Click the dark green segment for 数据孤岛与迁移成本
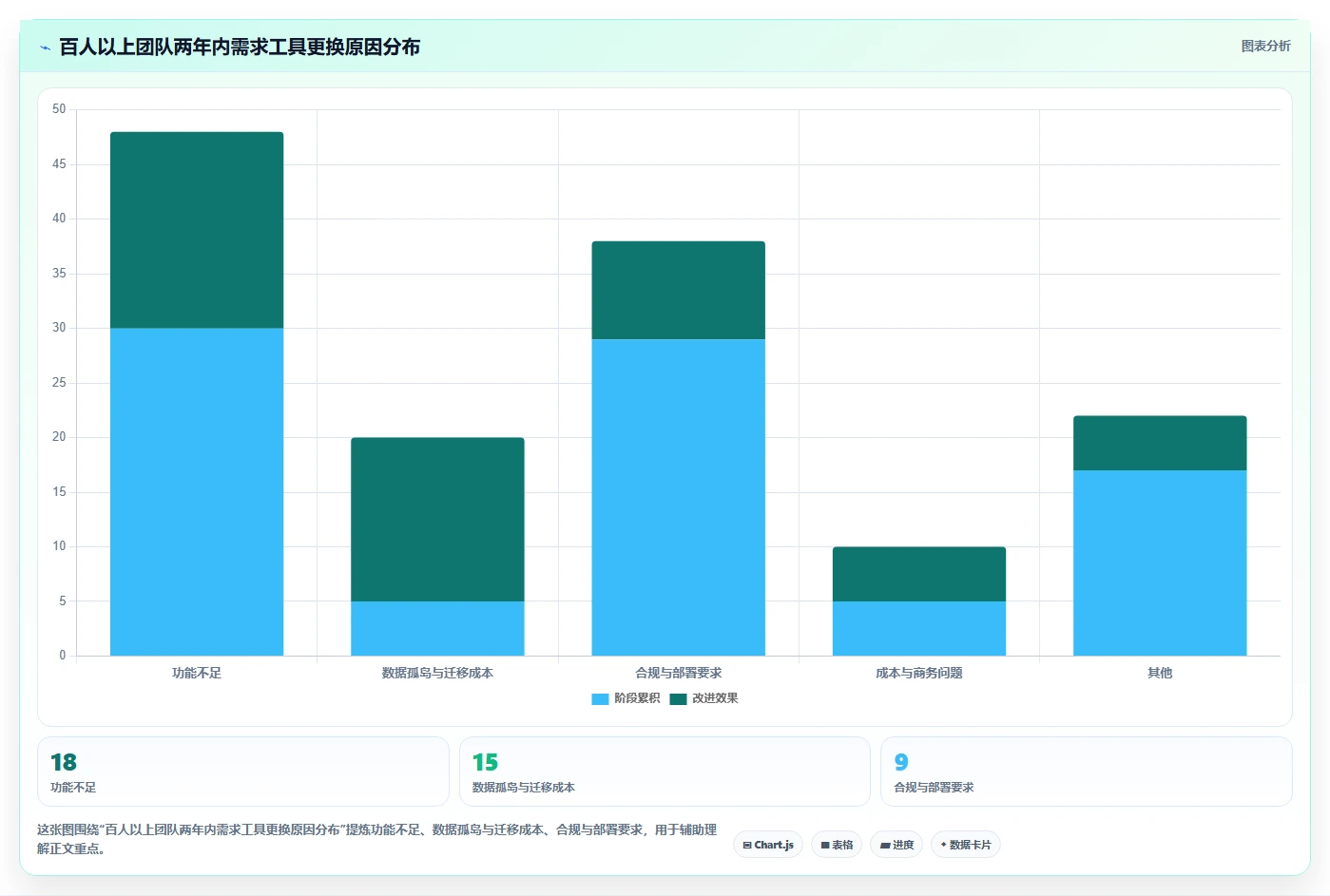The image size is (1330, 896). coord(437,520)
